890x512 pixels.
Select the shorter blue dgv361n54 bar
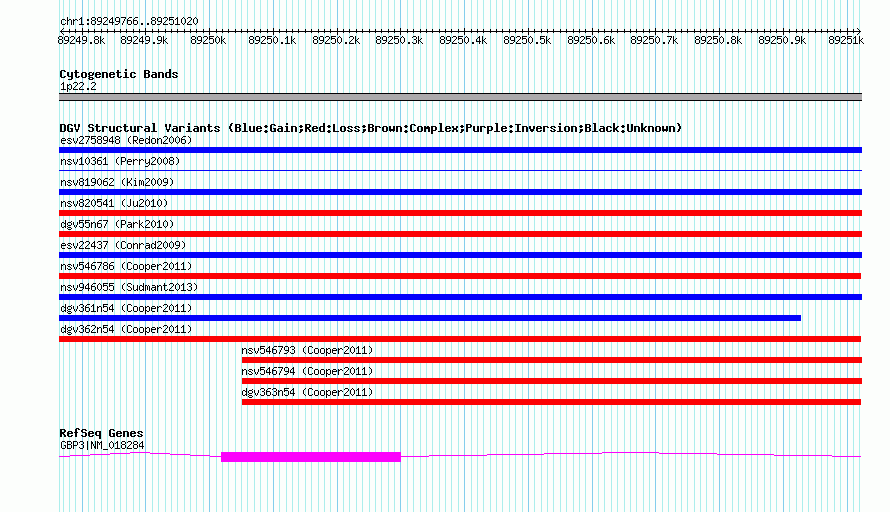click(430, 318)
